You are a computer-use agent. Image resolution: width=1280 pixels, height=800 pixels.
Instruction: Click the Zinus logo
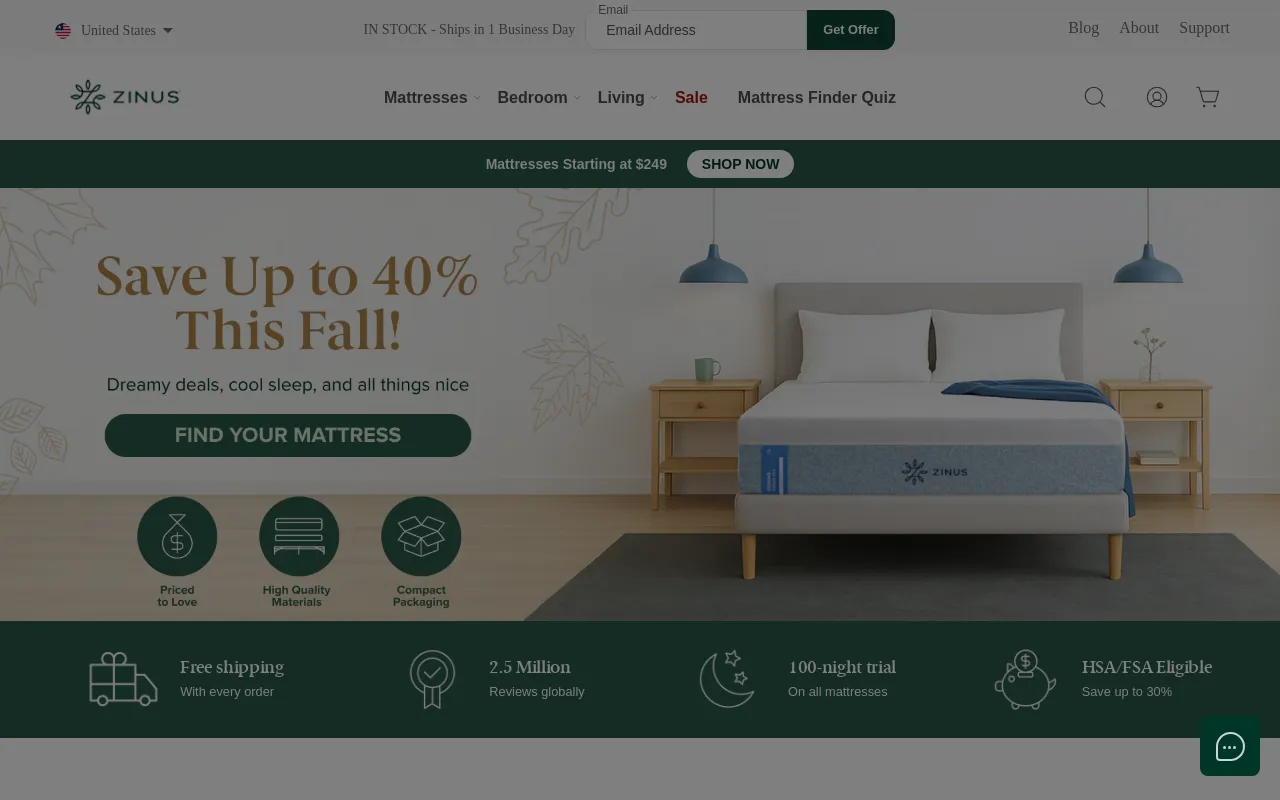tap(125, 97)
